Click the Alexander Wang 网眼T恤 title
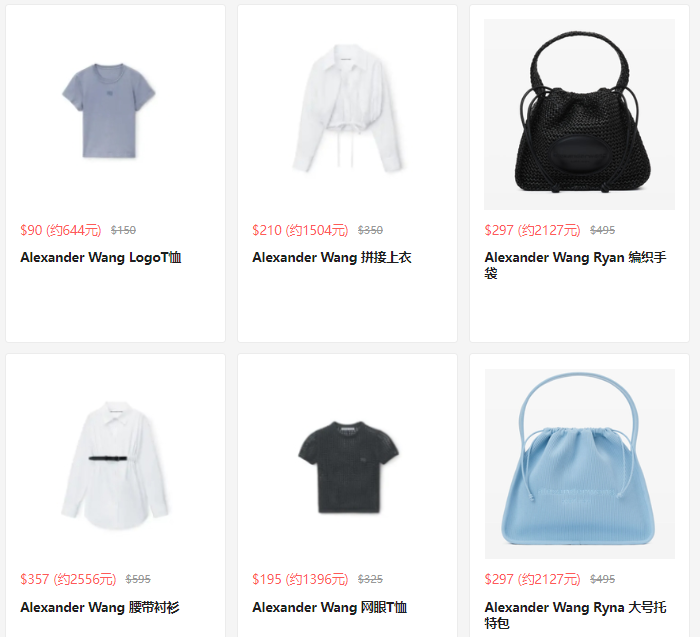The image size is (700, 637). (329, 607)
